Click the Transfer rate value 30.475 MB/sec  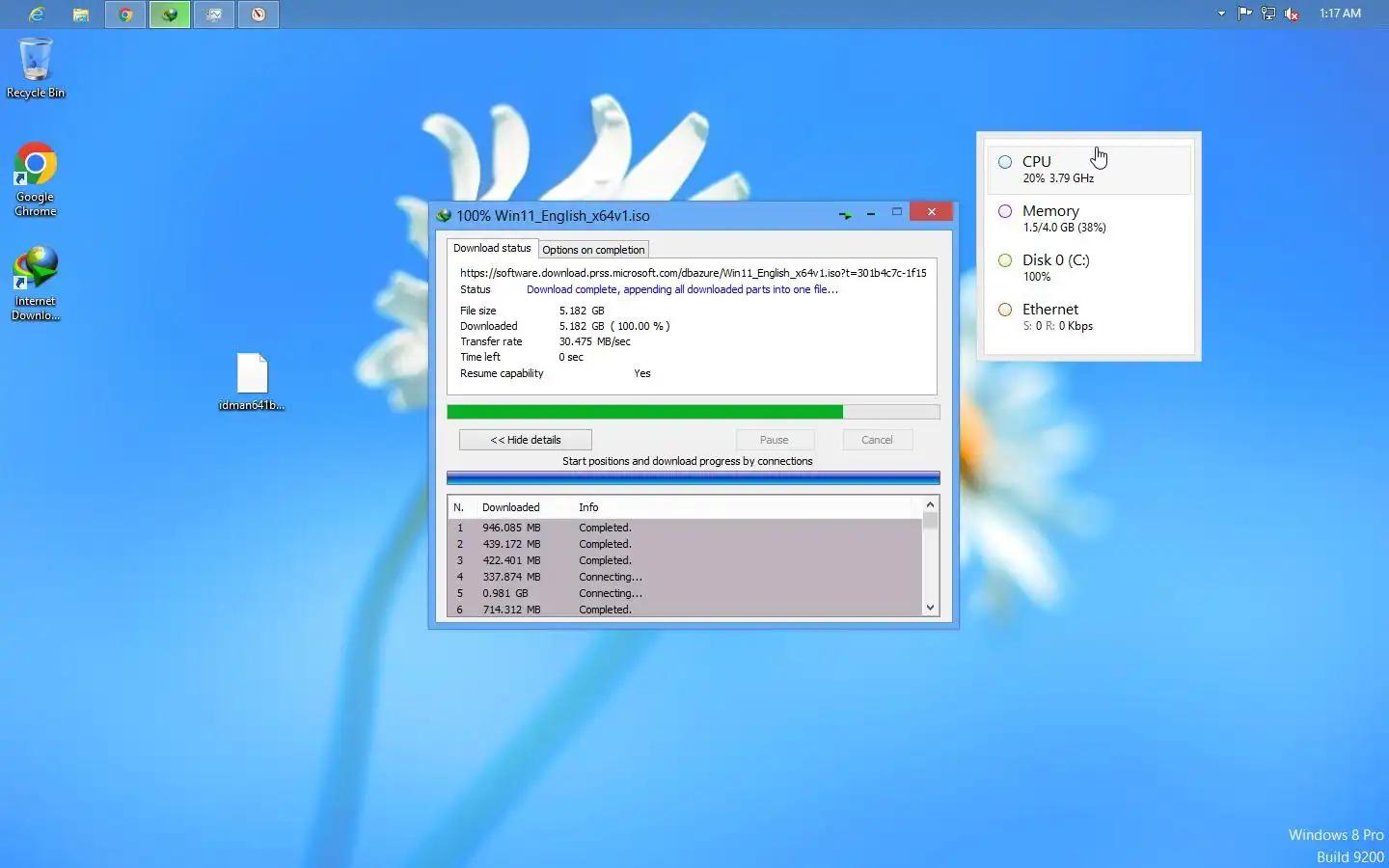tap(595, 341)
